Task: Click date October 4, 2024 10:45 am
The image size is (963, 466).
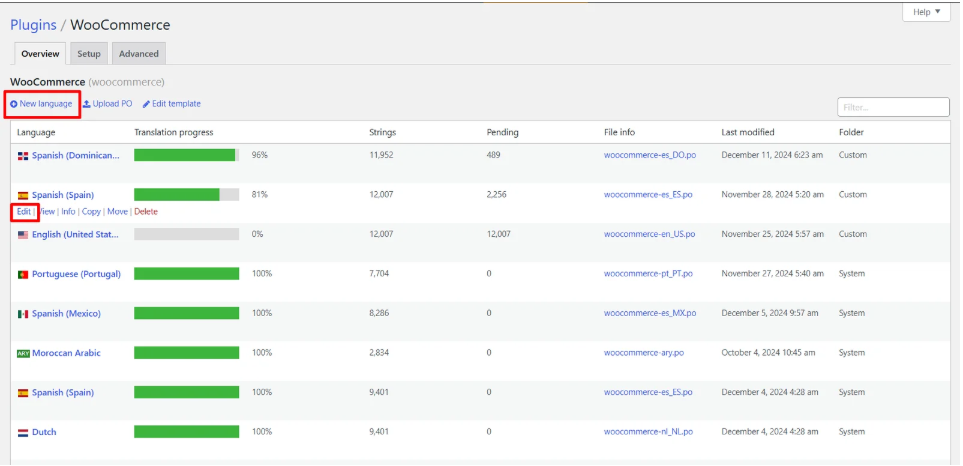Action: [x=768, y=353]
